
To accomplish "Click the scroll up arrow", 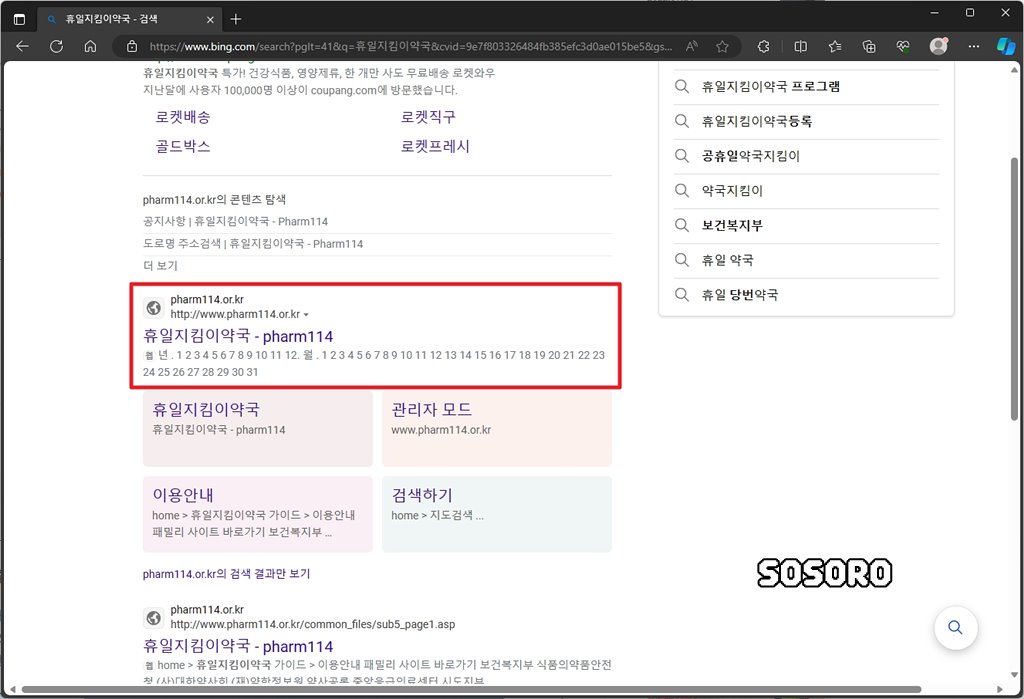I will (1014, 69).
